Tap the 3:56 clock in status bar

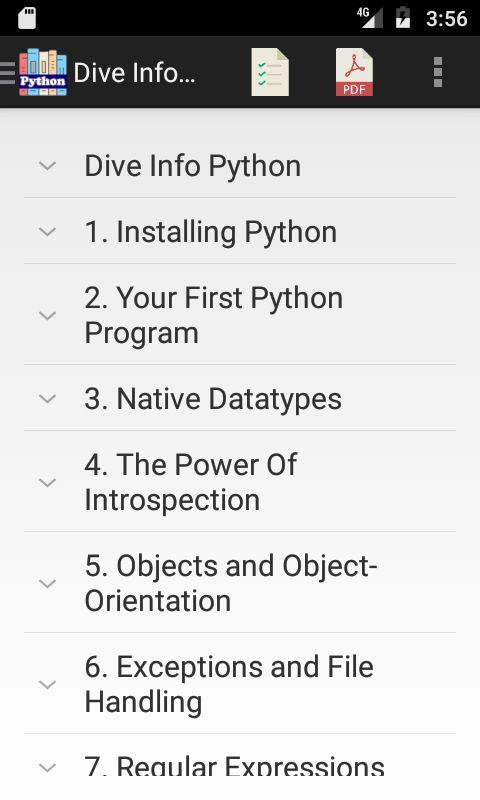447,18
